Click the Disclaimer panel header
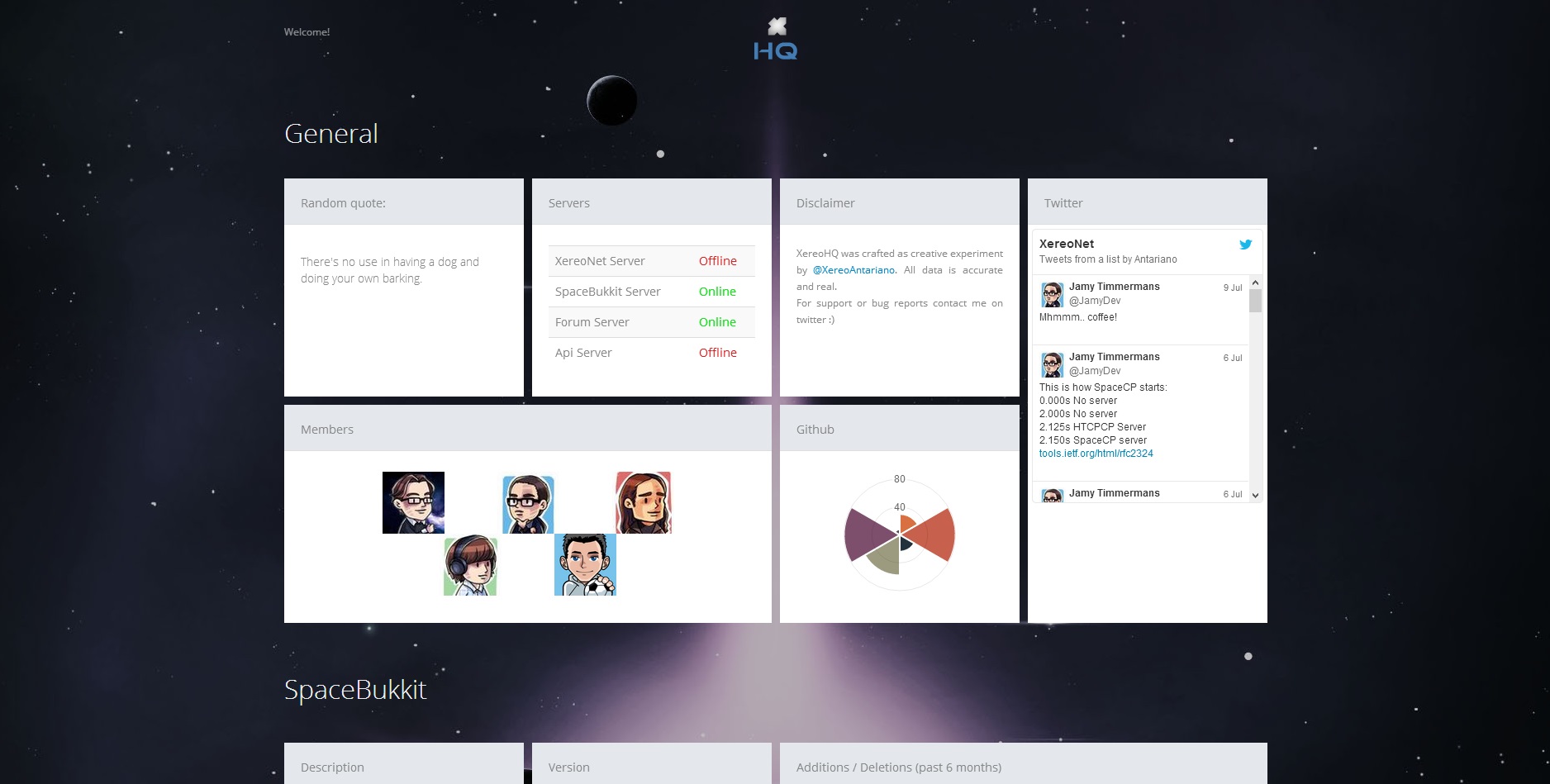This screenshot has height=784, width=1550. (x=900, y=202)
